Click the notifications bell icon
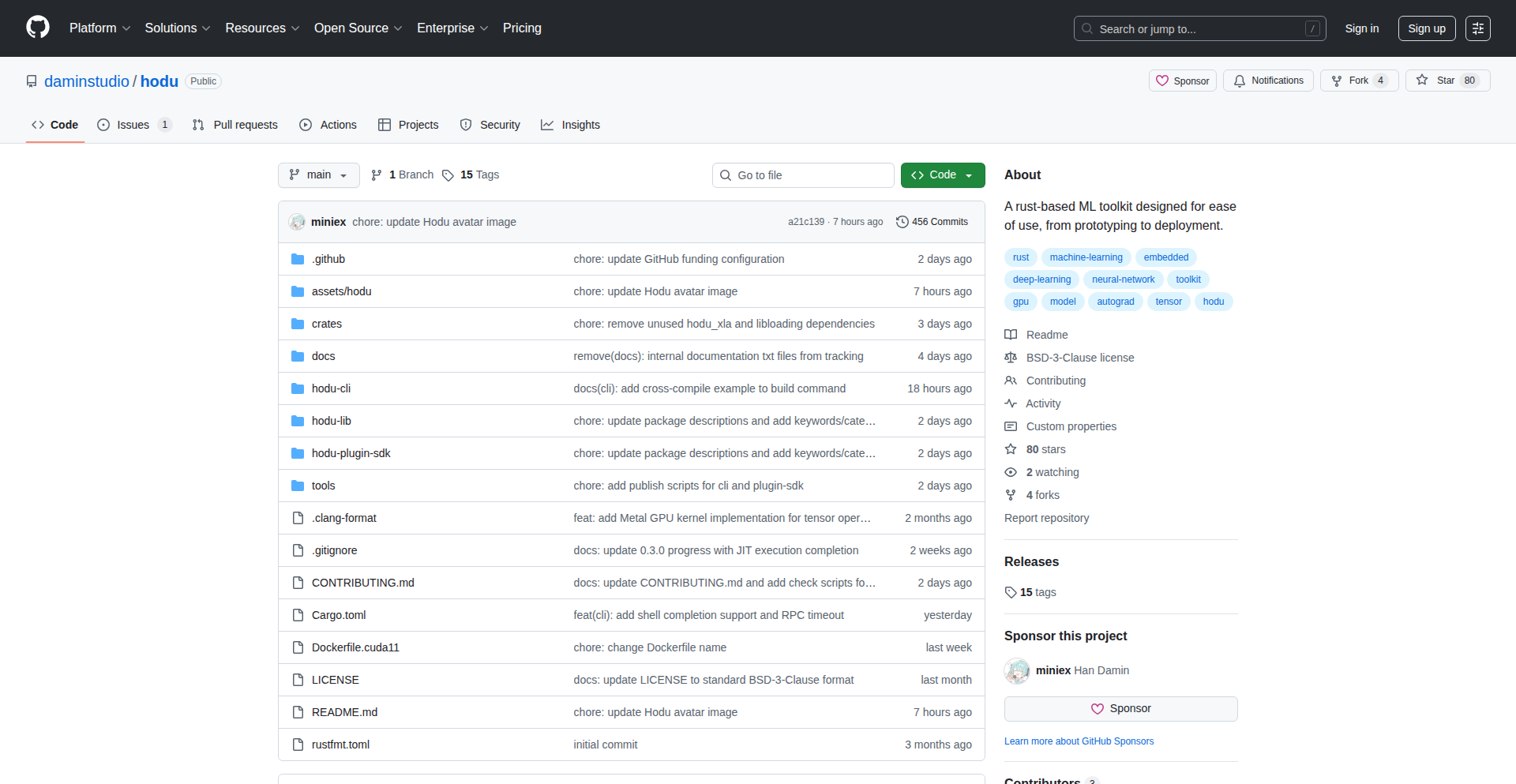This screenshot has height=784, width=1516. (x=1240, y=81)
